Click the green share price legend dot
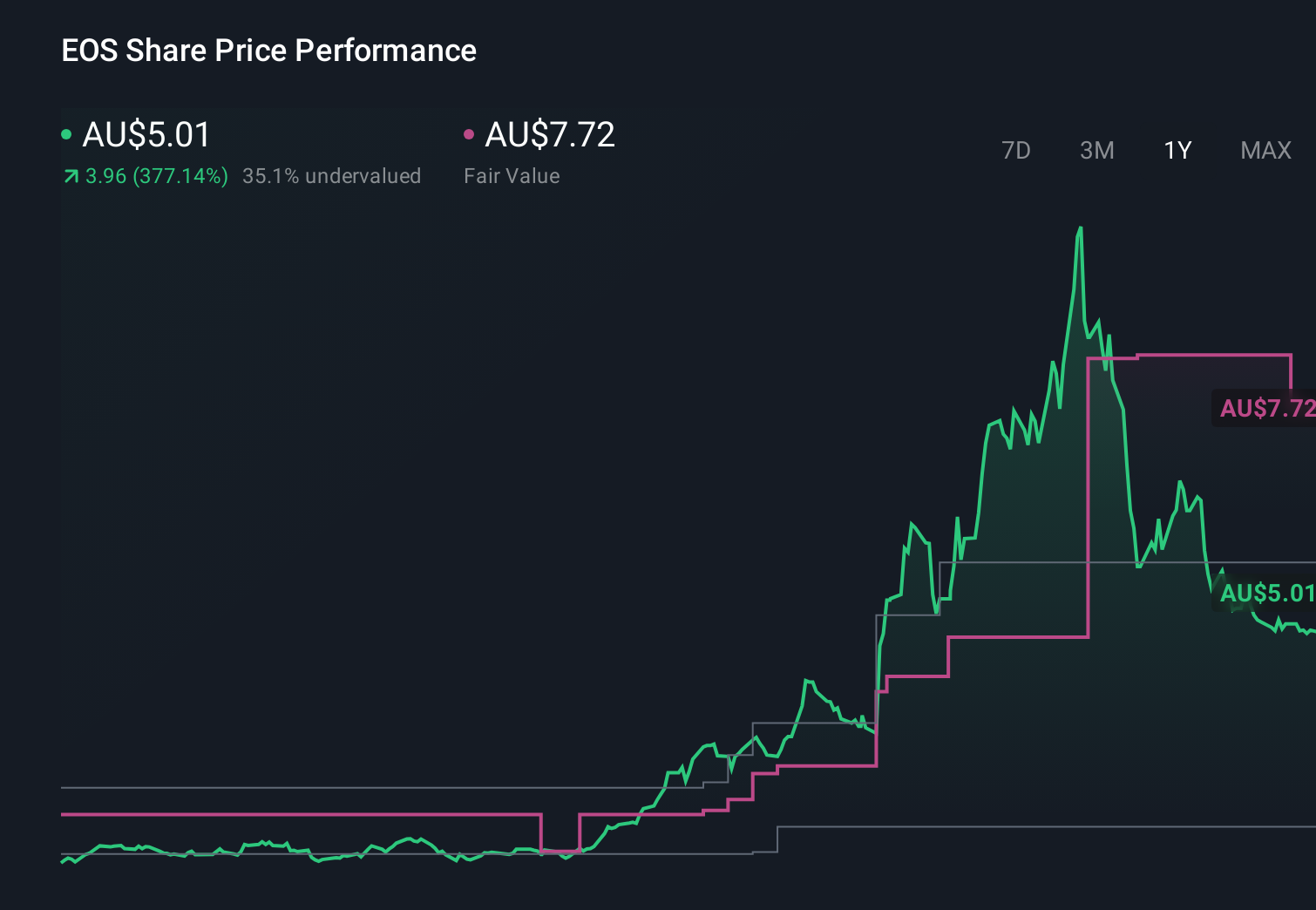 tap(66, 133)
